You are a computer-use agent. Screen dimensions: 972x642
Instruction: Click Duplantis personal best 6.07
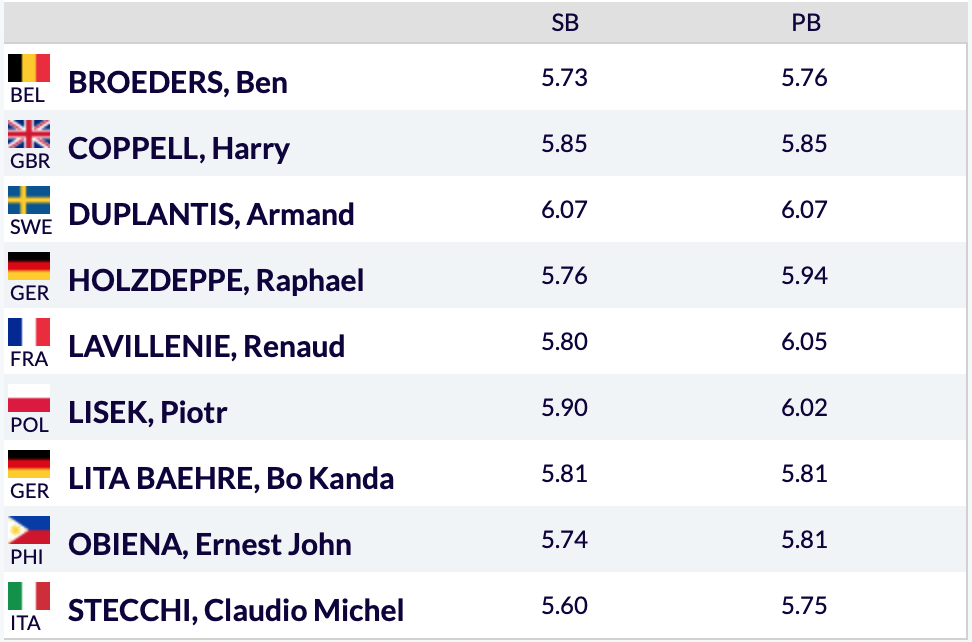pyautogui.click(x=804, y=209)
